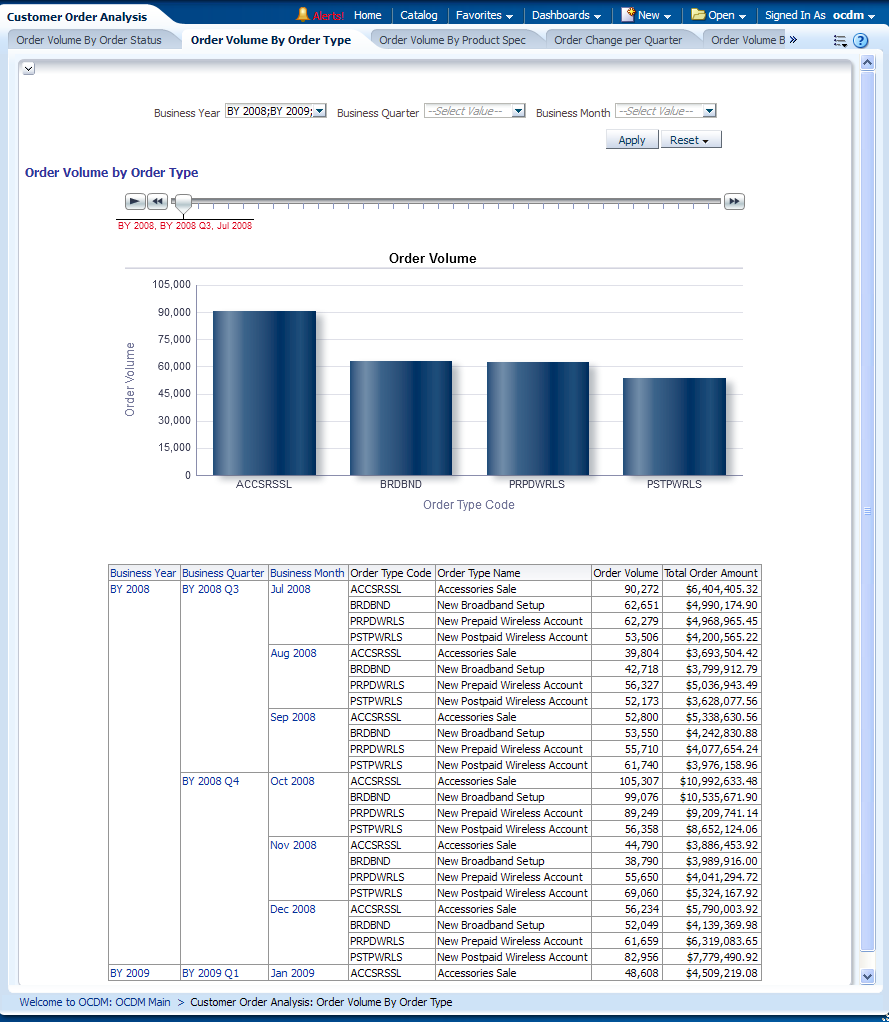Show more dashboard tabs with chevron
The width and height of the screenshot is (889, 1022).
(793, 40)
